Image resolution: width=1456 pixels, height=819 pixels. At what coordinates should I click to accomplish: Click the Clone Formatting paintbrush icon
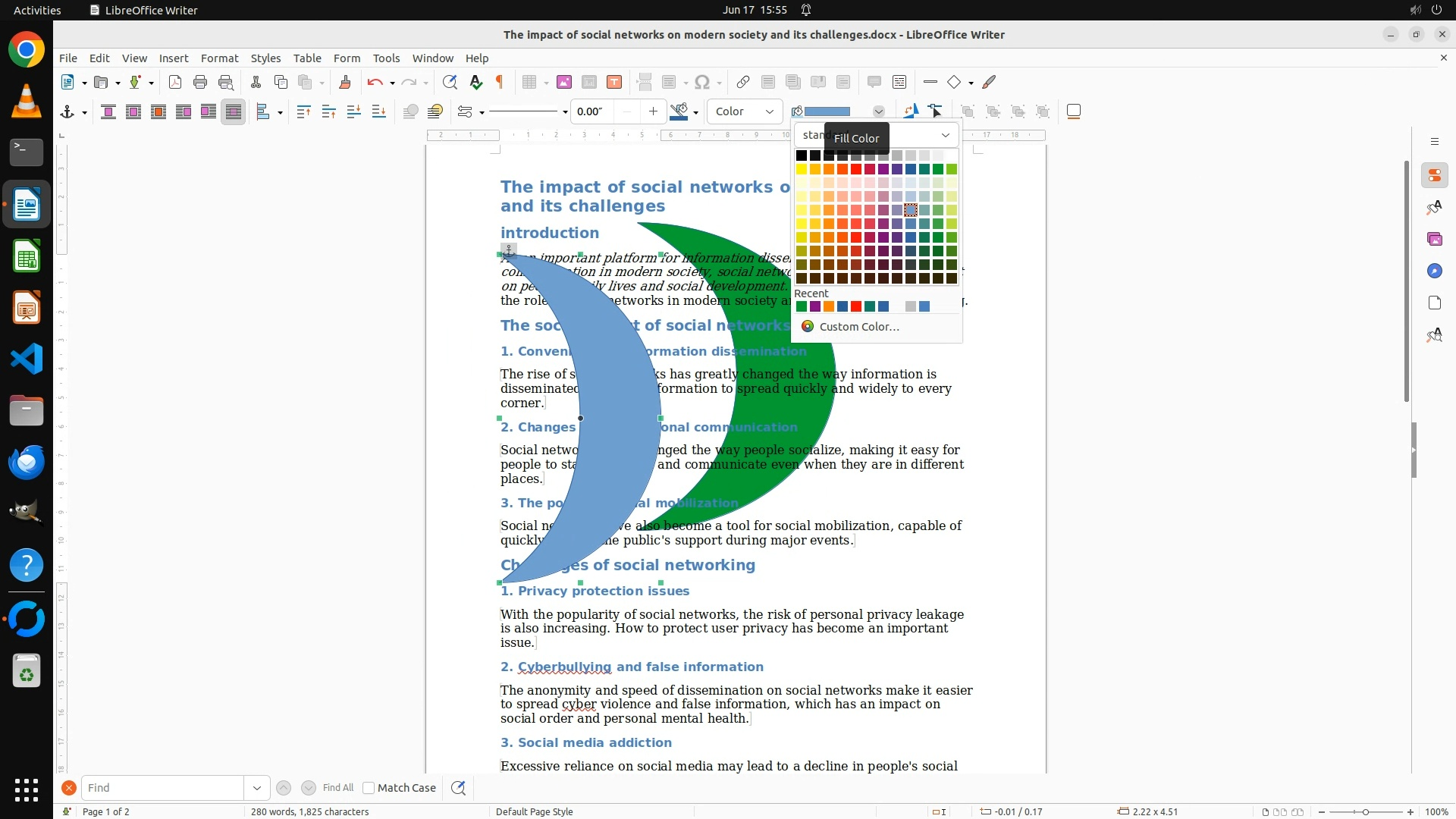pos(344,82)
